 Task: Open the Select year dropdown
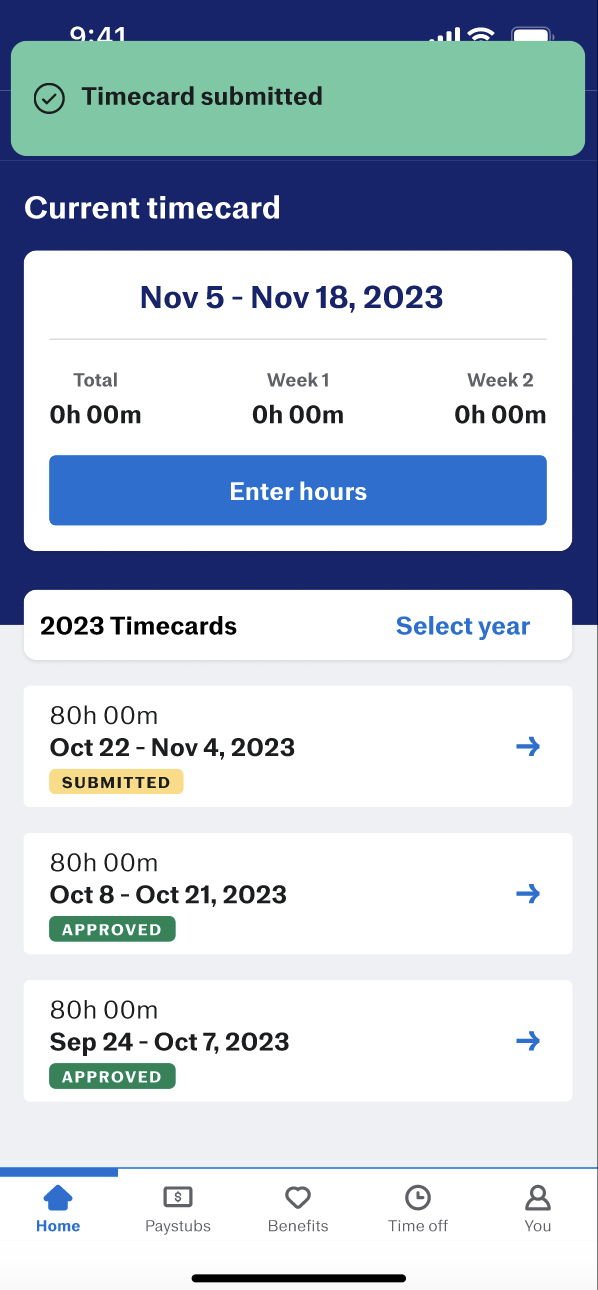(463, 626)
